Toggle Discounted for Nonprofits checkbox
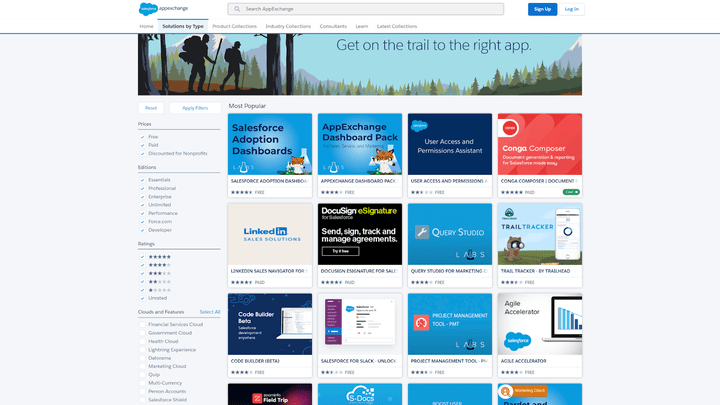The width and height of the screenshot is (720, 405). click(142, 153)
